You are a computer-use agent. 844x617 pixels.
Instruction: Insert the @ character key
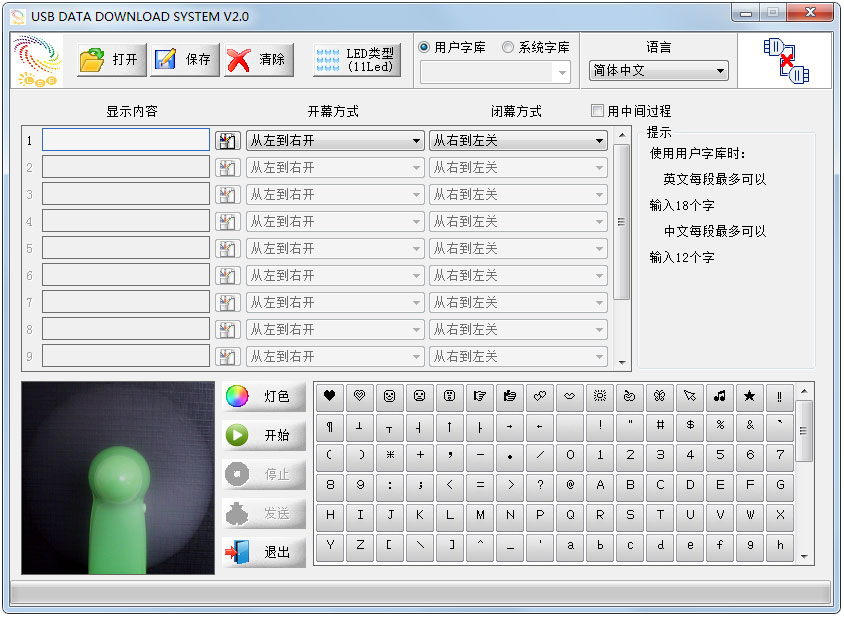(x=570, y=486)
